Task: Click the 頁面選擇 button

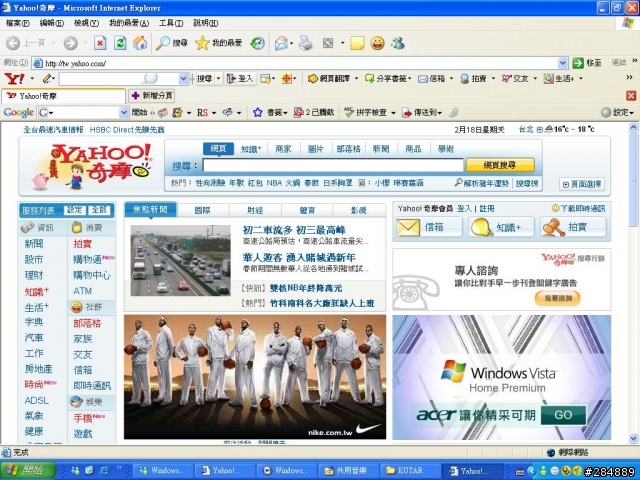Action: [582, 184]
